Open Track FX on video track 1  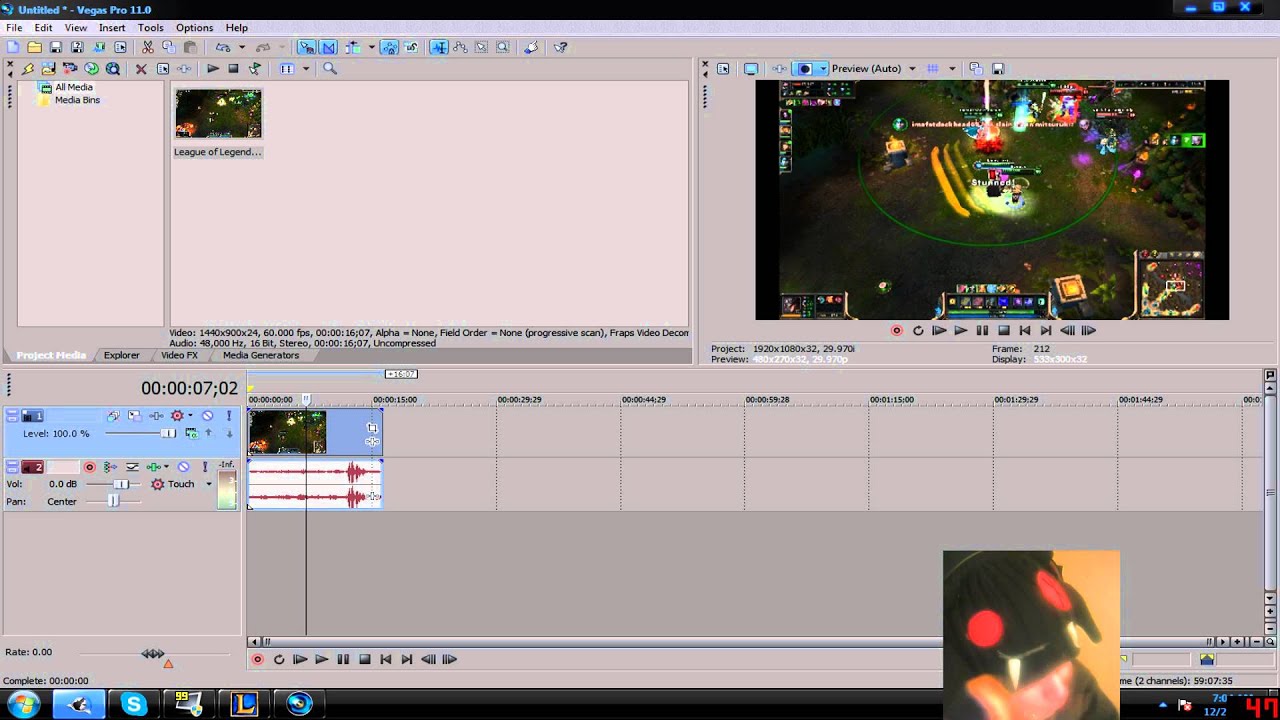(x=156, y=416)
